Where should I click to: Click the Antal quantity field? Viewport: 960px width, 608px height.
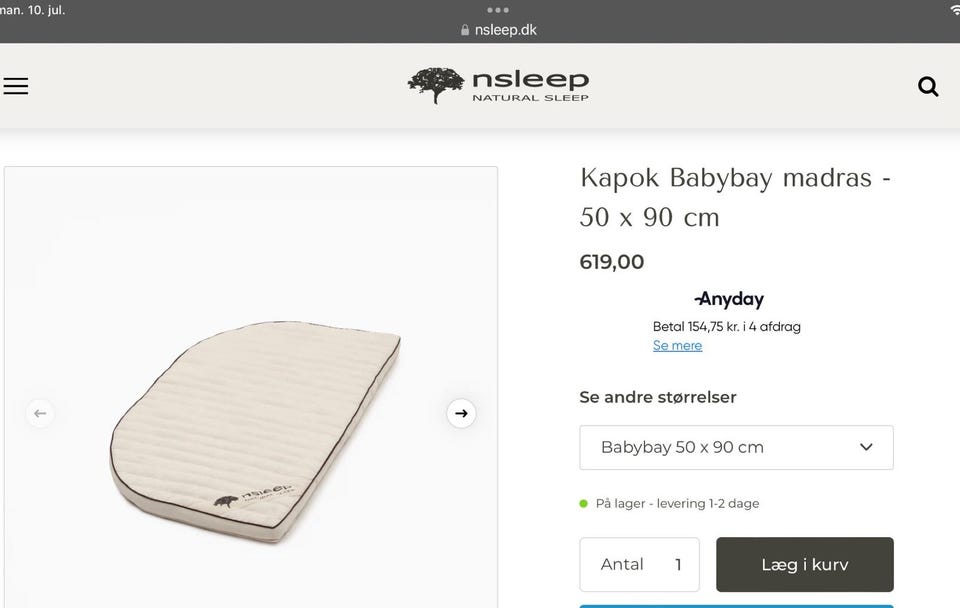pos(643,564)
